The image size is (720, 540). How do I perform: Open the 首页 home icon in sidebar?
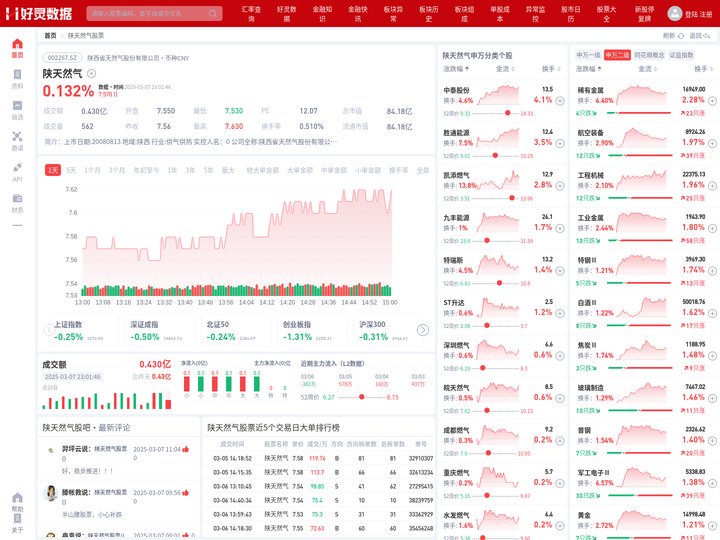(17, 44)
